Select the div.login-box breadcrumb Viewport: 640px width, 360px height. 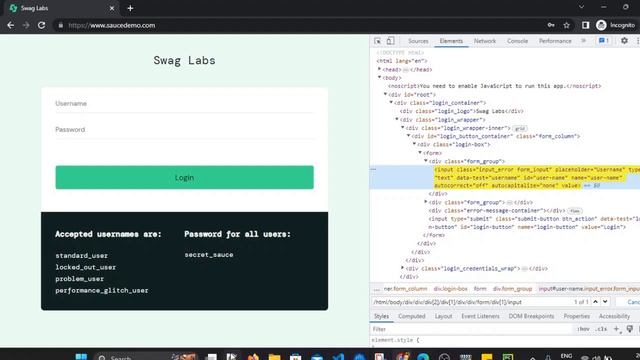[450, 289]
